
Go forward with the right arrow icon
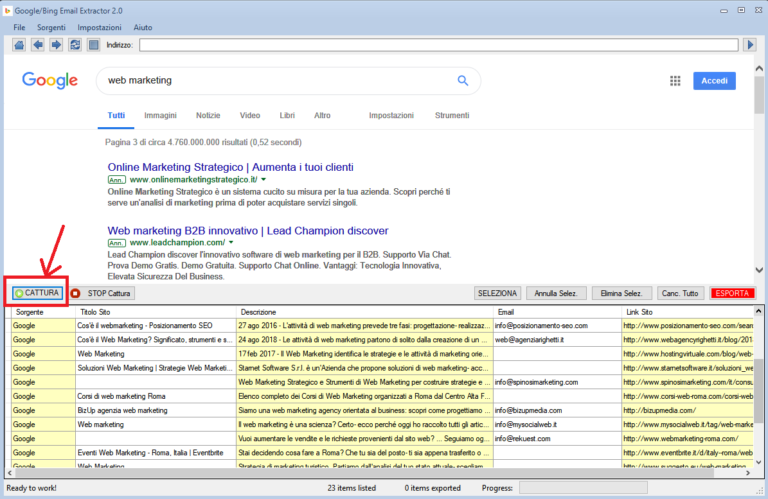coord(56,45)
